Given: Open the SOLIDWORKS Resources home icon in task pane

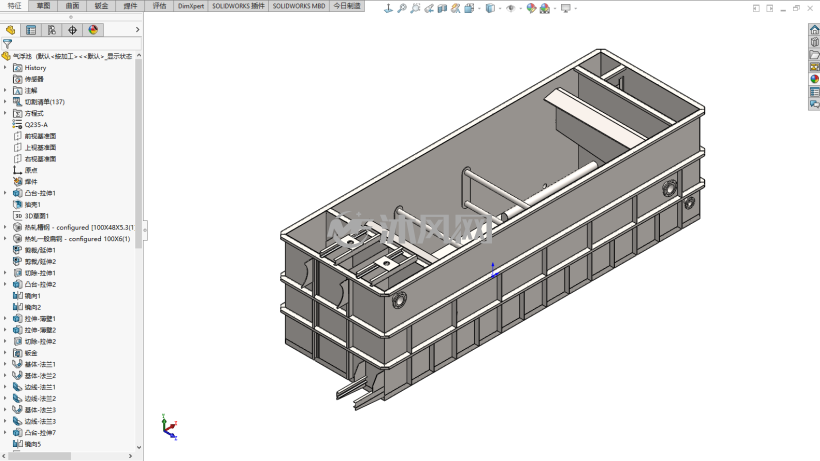Looking at the screenshot, I should (x=814, y=30).
